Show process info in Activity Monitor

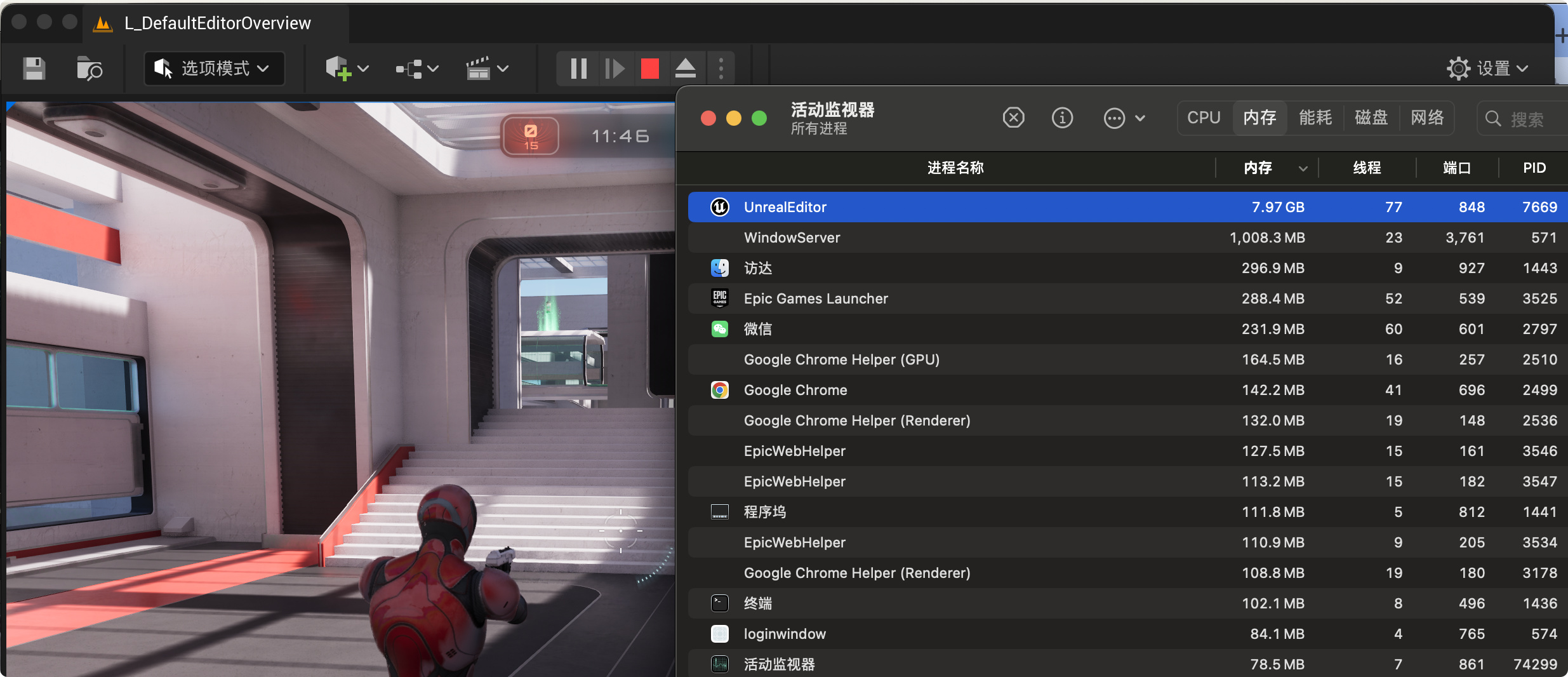pos(1063,117)
